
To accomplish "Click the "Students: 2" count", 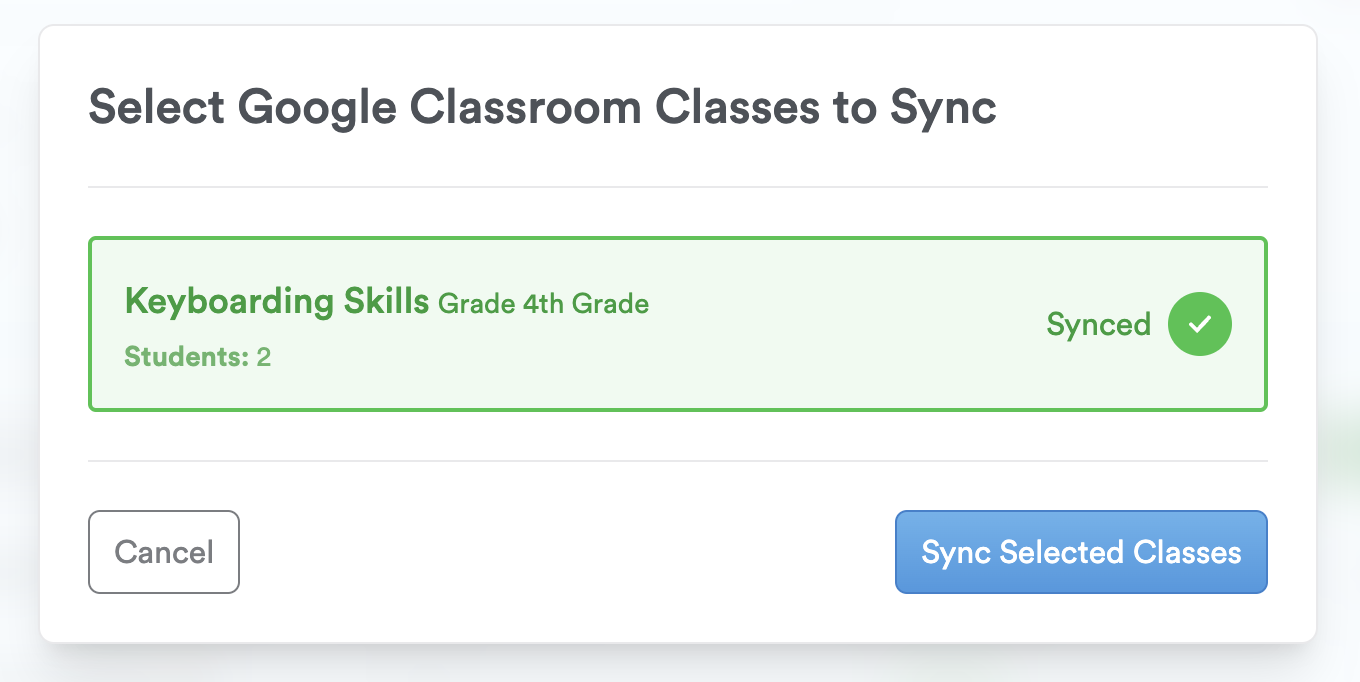I will (197, 357).
